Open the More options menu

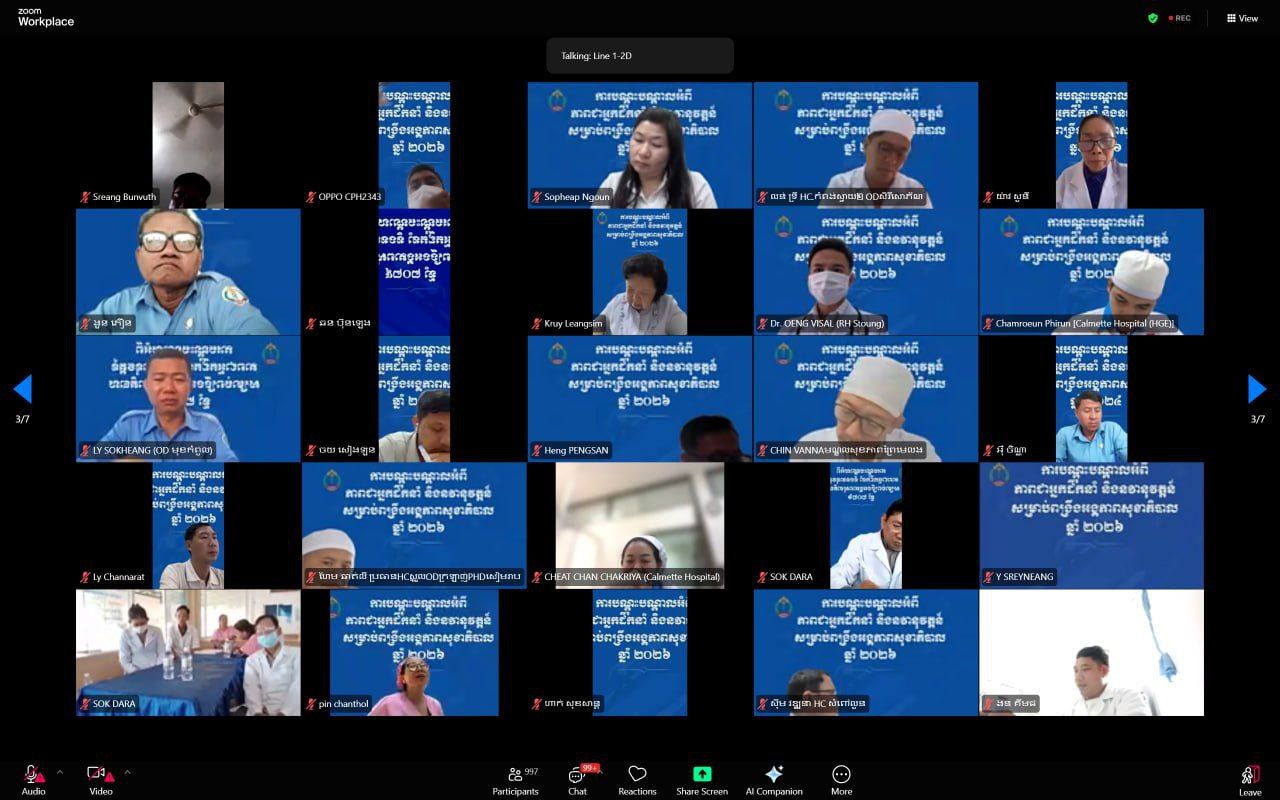pos(841,779)
